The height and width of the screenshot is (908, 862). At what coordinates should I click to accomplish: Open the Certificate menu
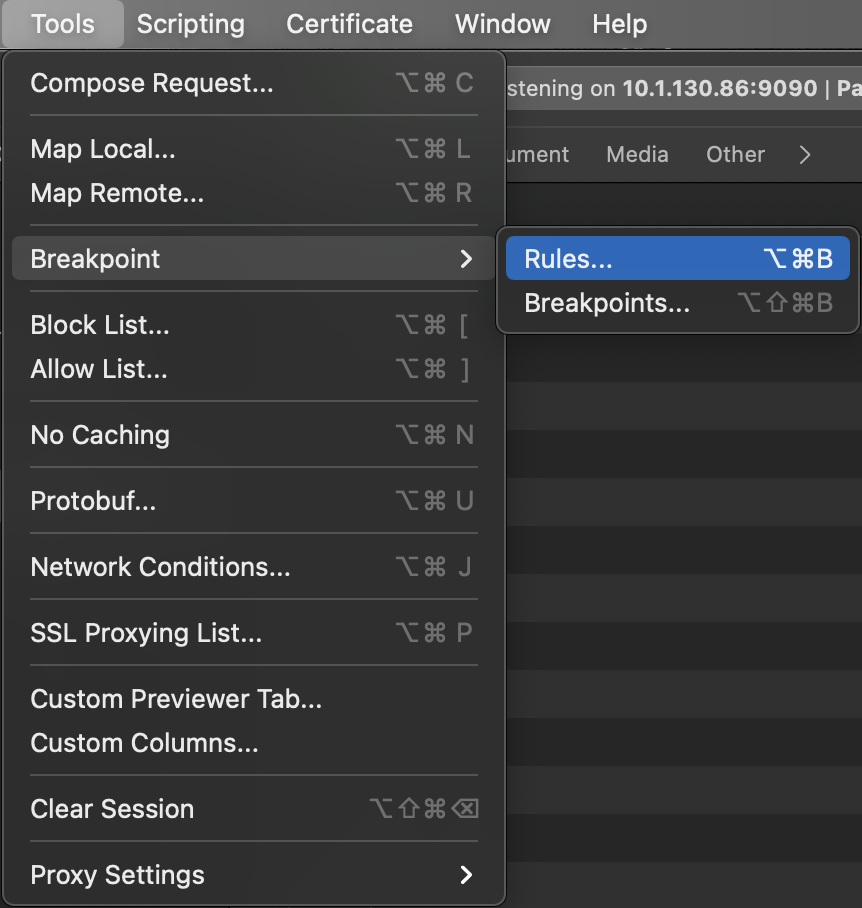(349, 24)
